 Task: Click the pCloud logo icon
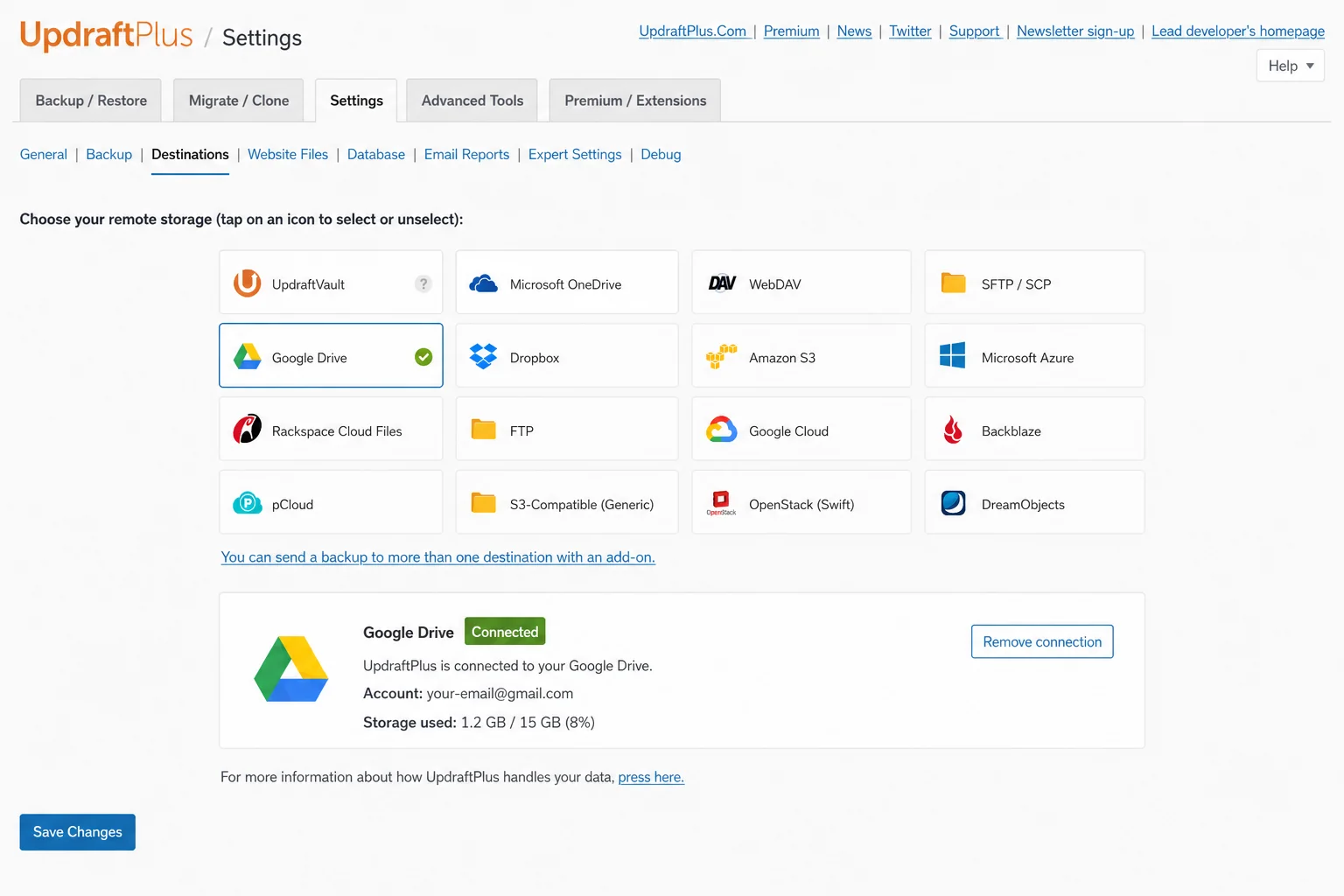click(248, 503)
